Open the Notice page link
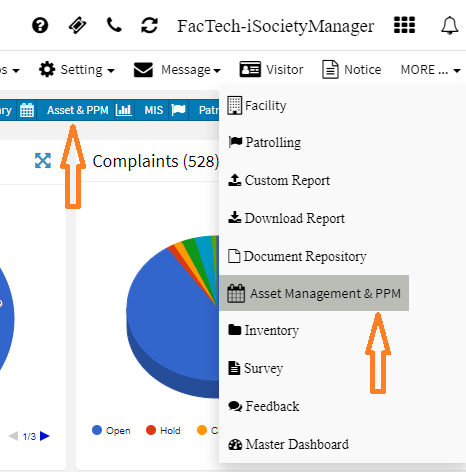The height and width of the screenshot is (472, 466). point(352,70)
